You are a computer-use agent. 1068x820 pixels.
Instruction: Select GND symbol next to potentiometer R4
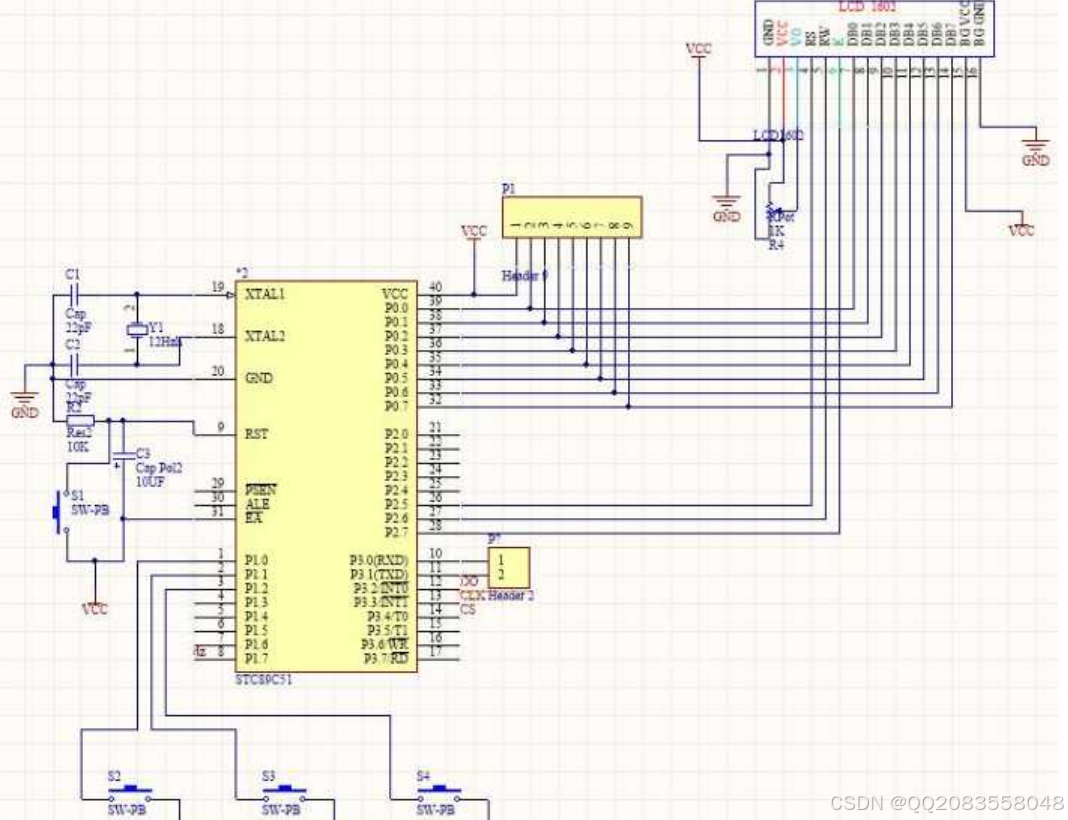727,207
